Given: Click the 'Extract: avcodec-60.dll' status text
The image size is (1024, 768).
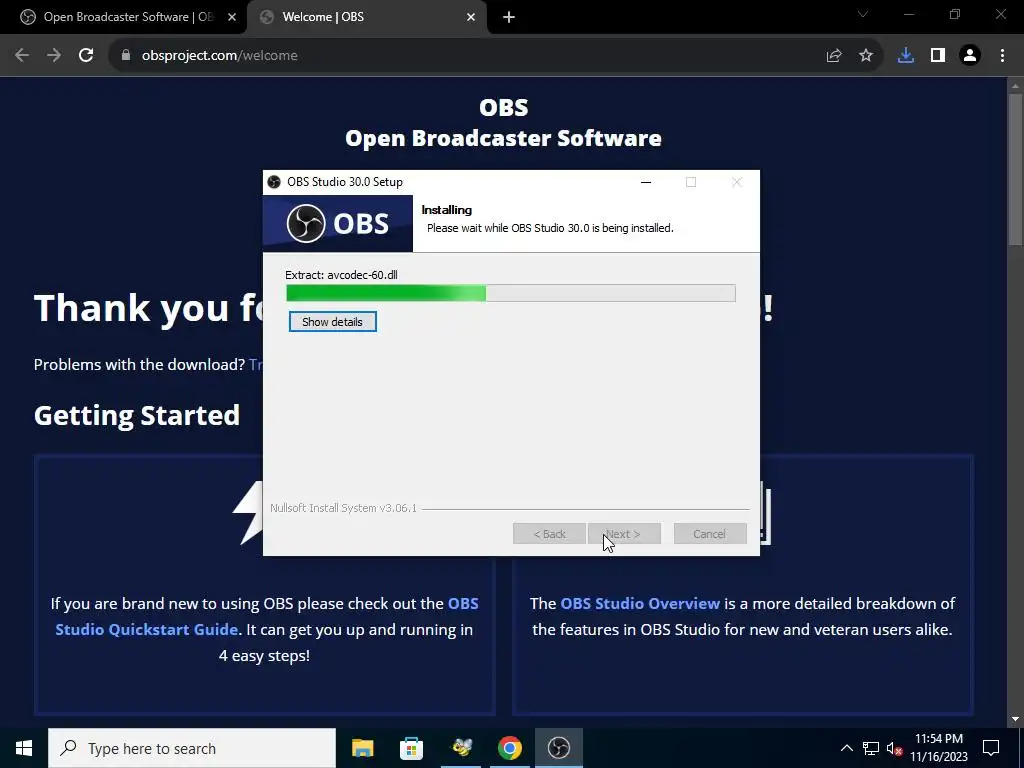Looking at the screenshot, I should pos(342,275).
